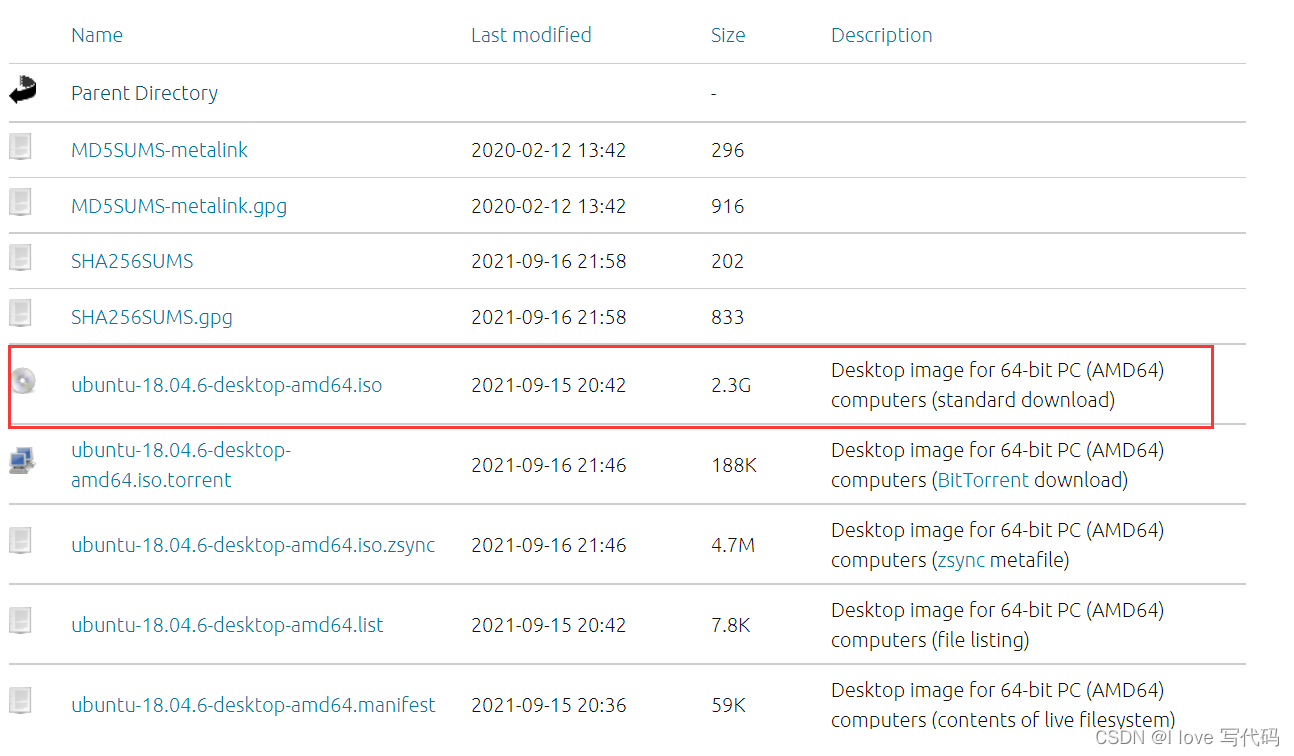Viewport: 1294px width, 756px height.
Task: Click the '(file listing)' description text
Action: click(x=979, y=640)
